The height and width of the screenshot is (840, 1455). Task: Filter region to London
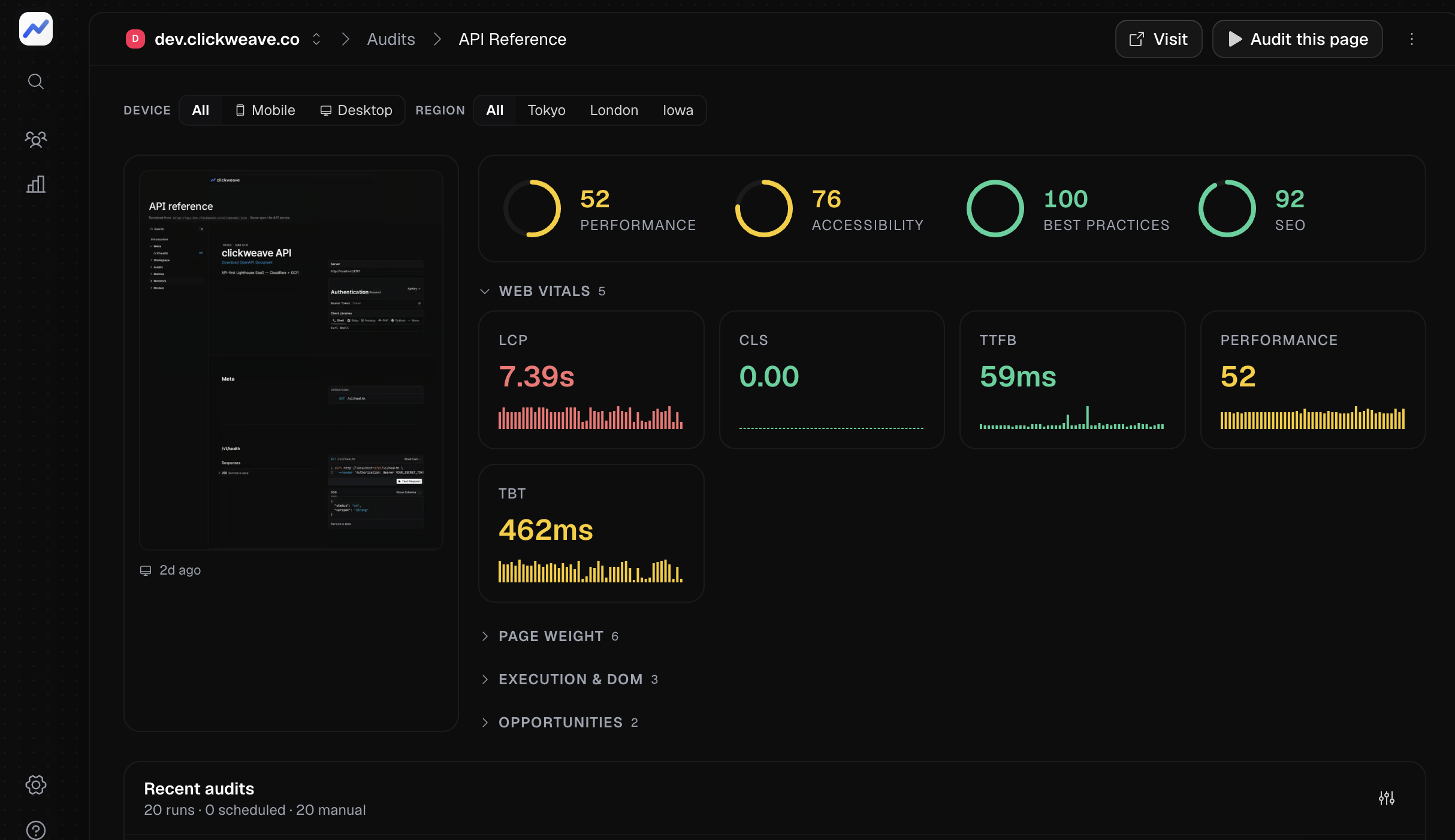click(x=614, y=110)
